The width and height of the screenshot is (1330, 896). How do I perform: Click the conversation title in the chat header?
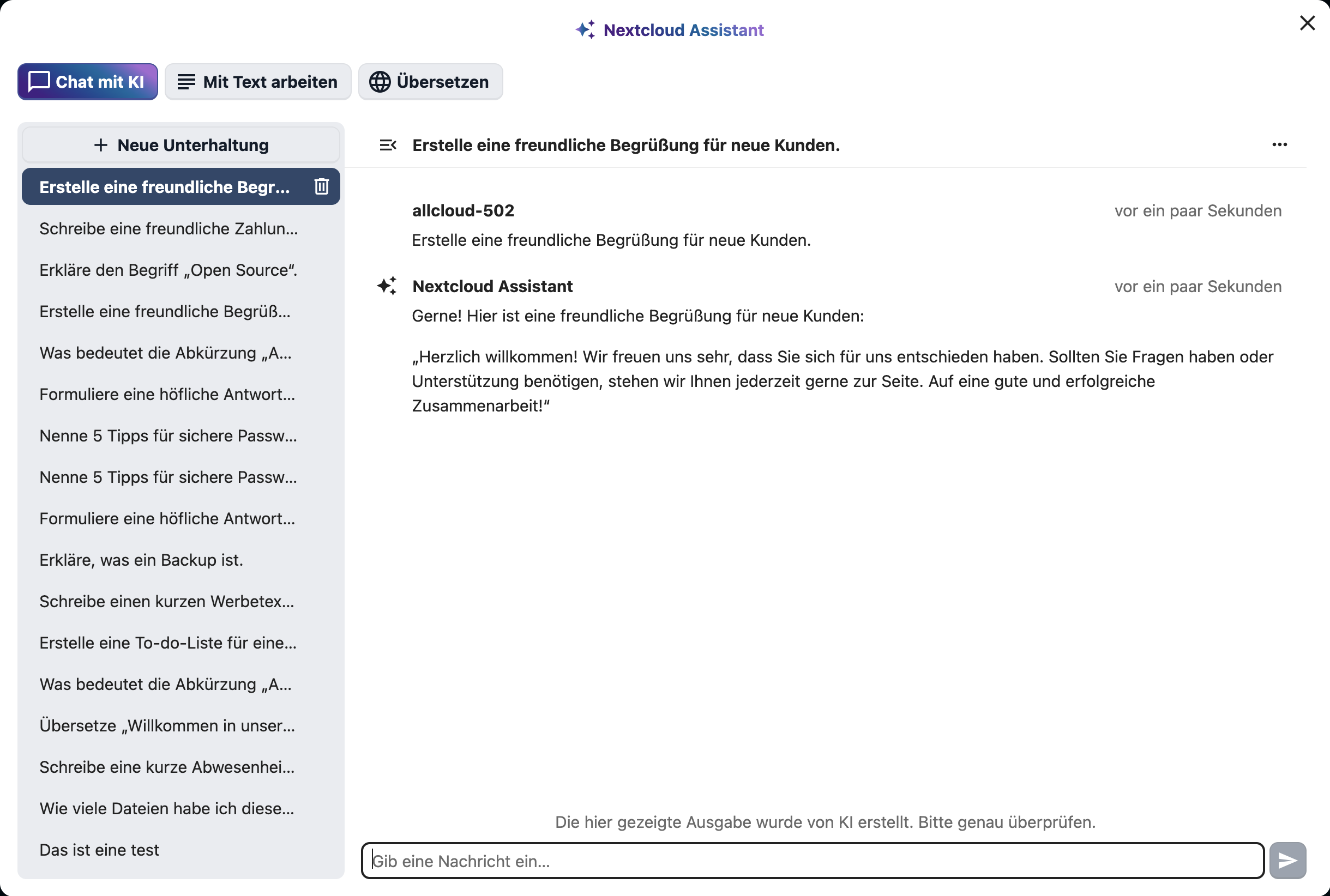626,145
